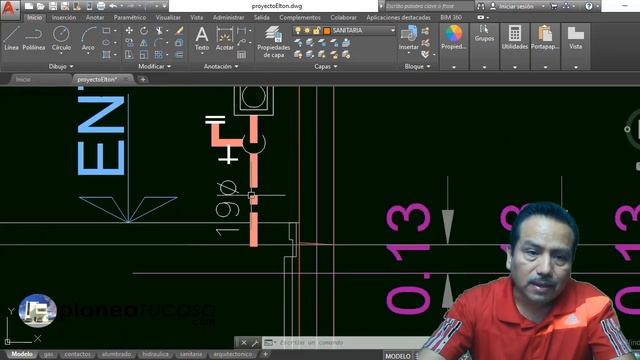Image resolution: width=640 pixels, height=360 pixels.
Task: Open the Círculo options dropdown arrow
Action: pyautogui.click(x=61, y=53)
